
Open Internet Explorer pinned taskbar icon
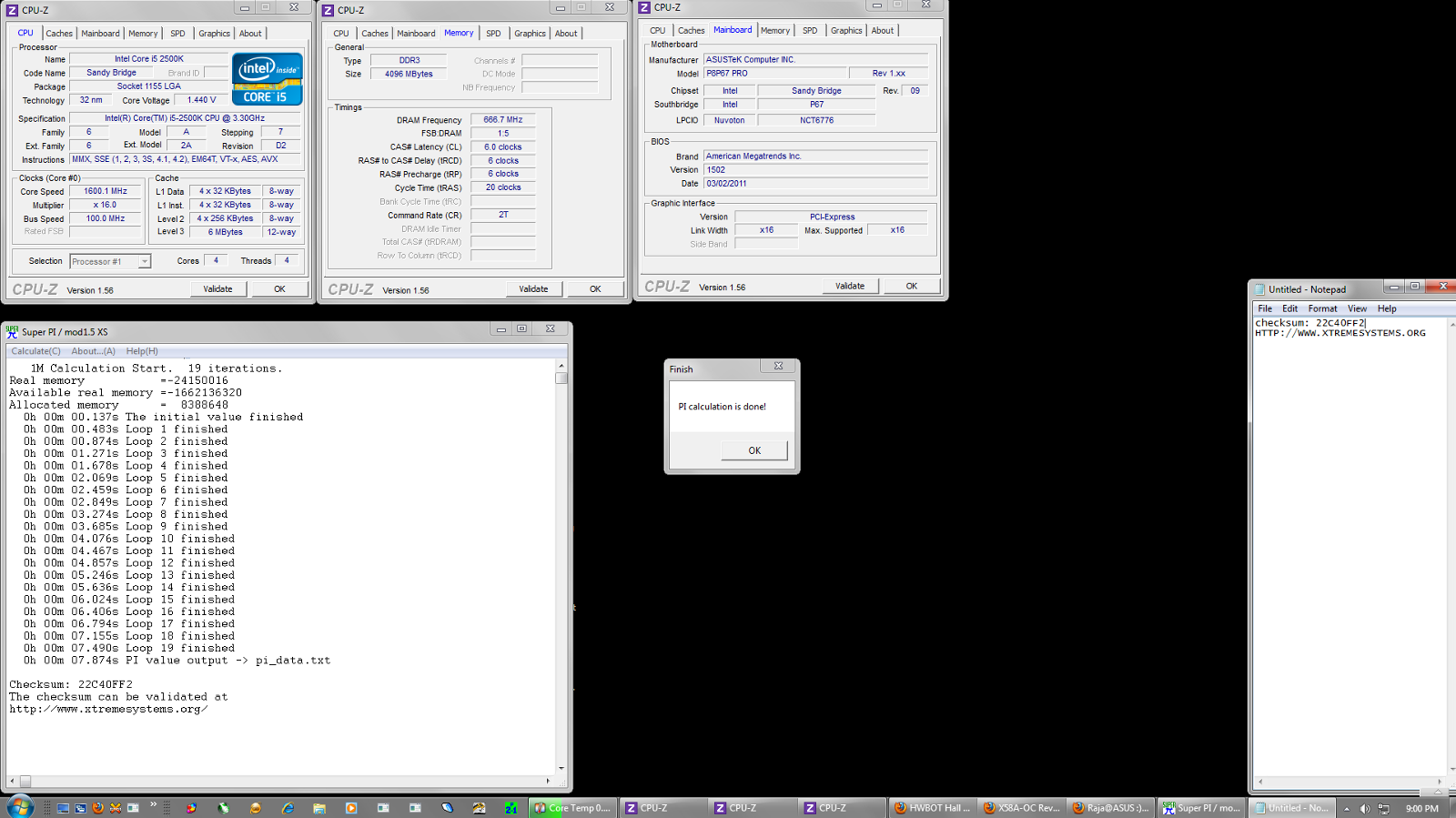(288, 808)
